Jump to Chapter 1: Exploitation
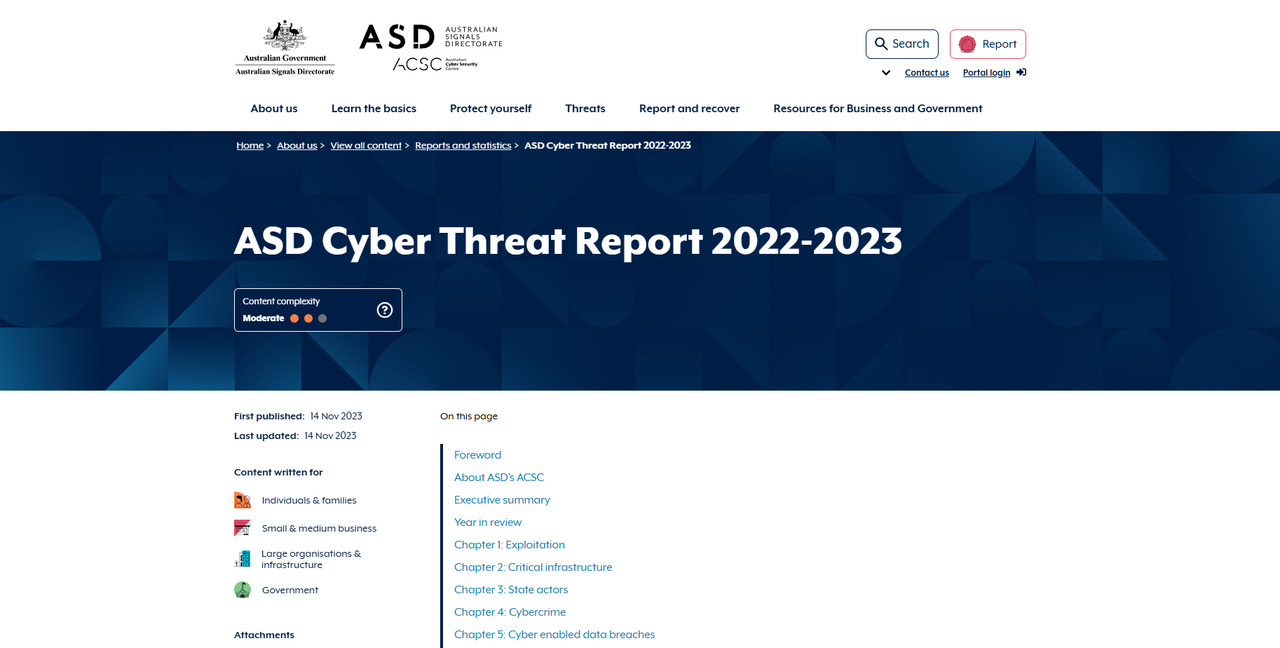 pos(510,545)
